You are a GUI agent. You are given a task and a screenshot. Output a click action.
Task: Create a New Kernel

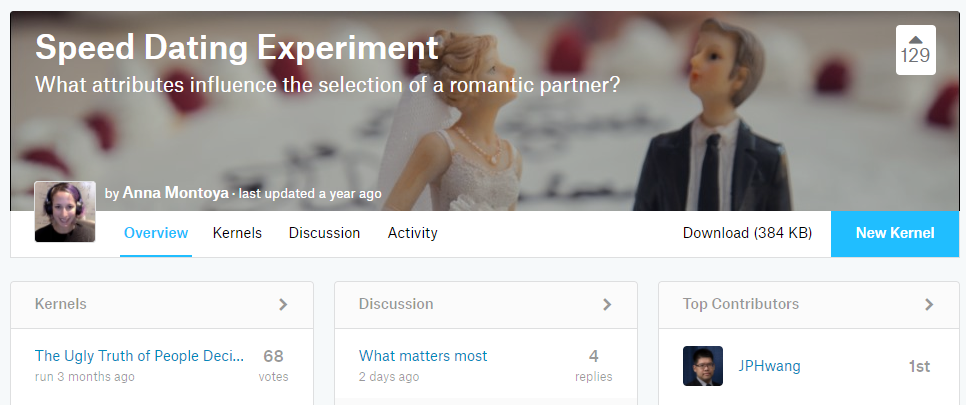(x=895, y=234)
